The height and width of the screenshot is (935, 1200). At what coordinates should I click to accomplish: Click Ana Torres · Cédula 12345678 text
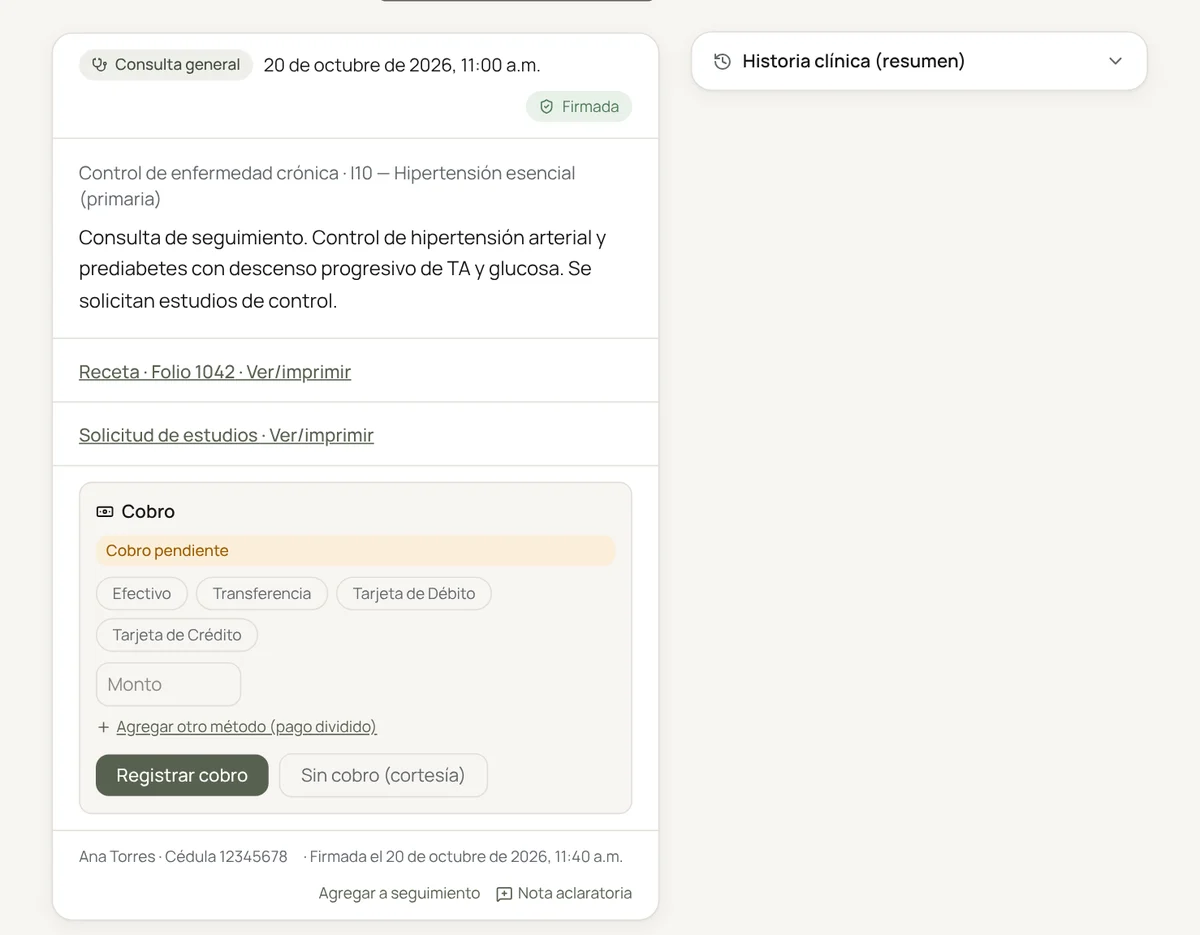[183, 857]
